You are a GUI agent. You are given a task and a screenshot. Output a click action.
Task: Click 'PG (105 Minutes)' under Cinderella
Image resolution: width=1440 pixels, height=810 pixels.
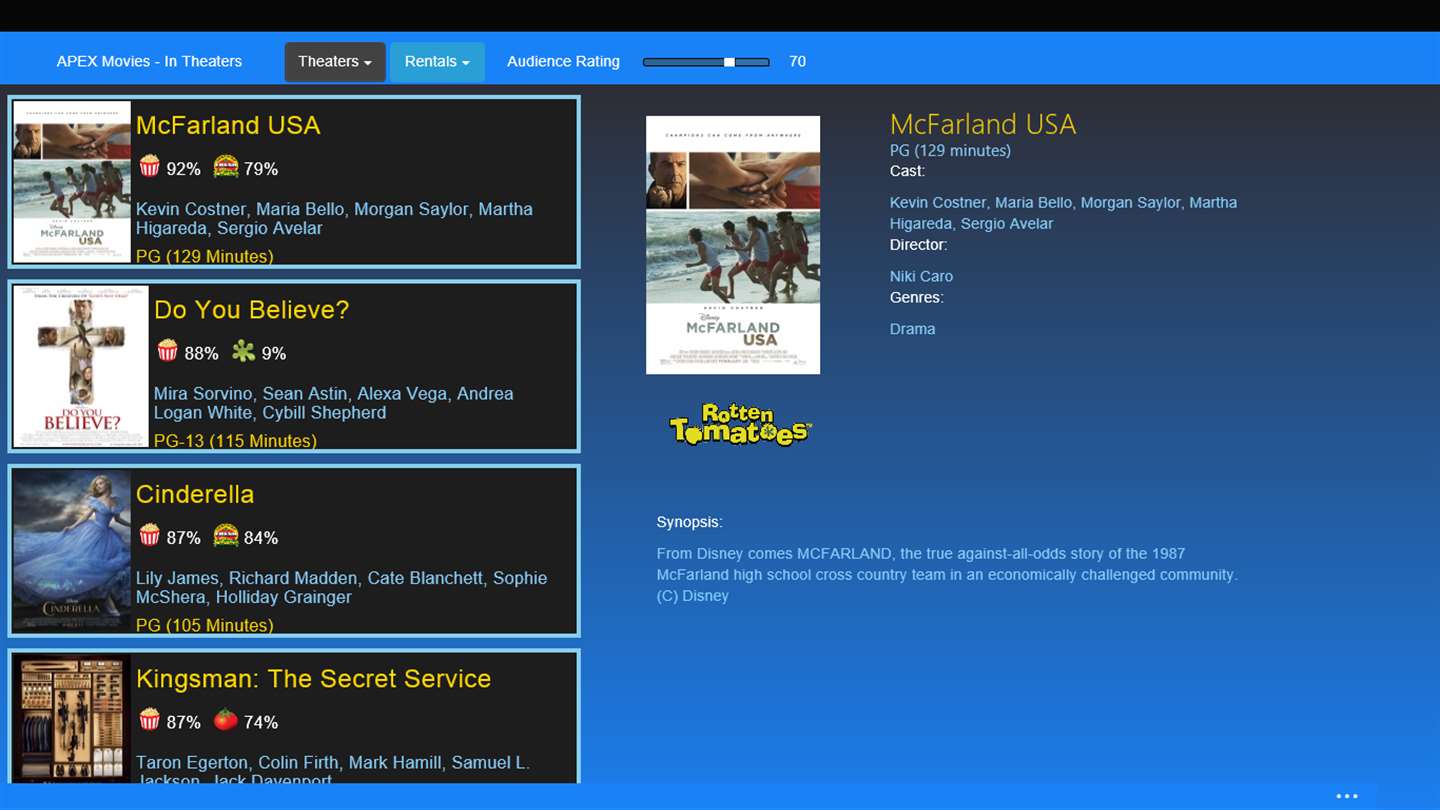coord(204,625)
